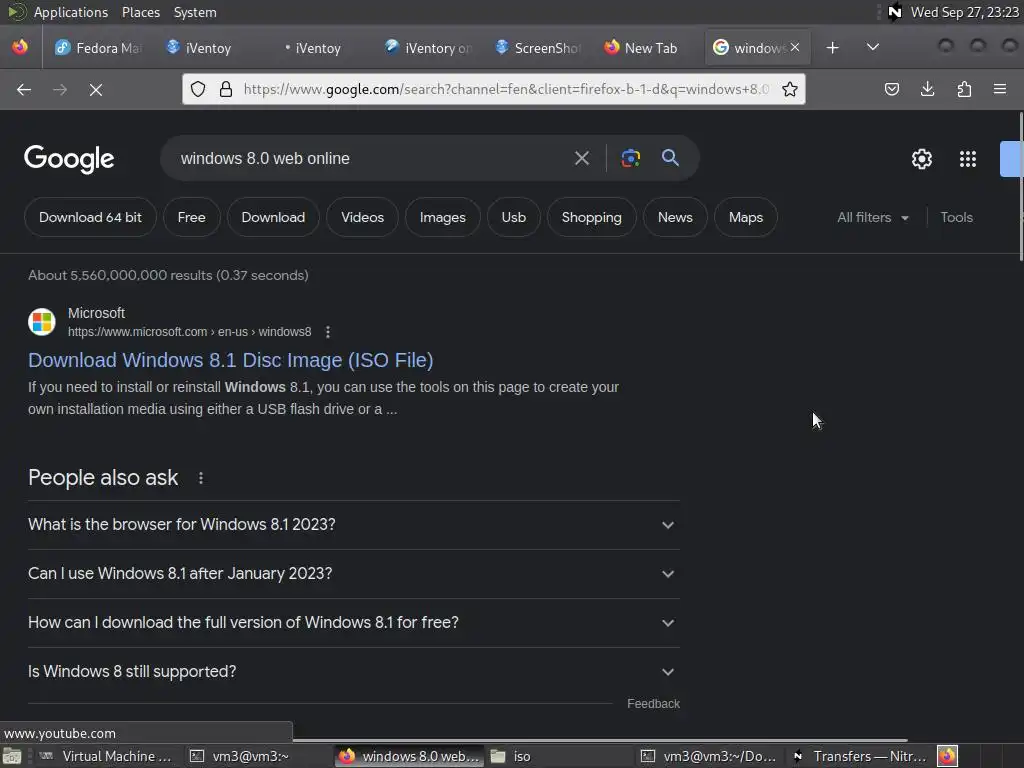This screenshot has height=768, width=1024.
Task: Switch to the Fedora Mate tab
Action: [x=98, y=48]
